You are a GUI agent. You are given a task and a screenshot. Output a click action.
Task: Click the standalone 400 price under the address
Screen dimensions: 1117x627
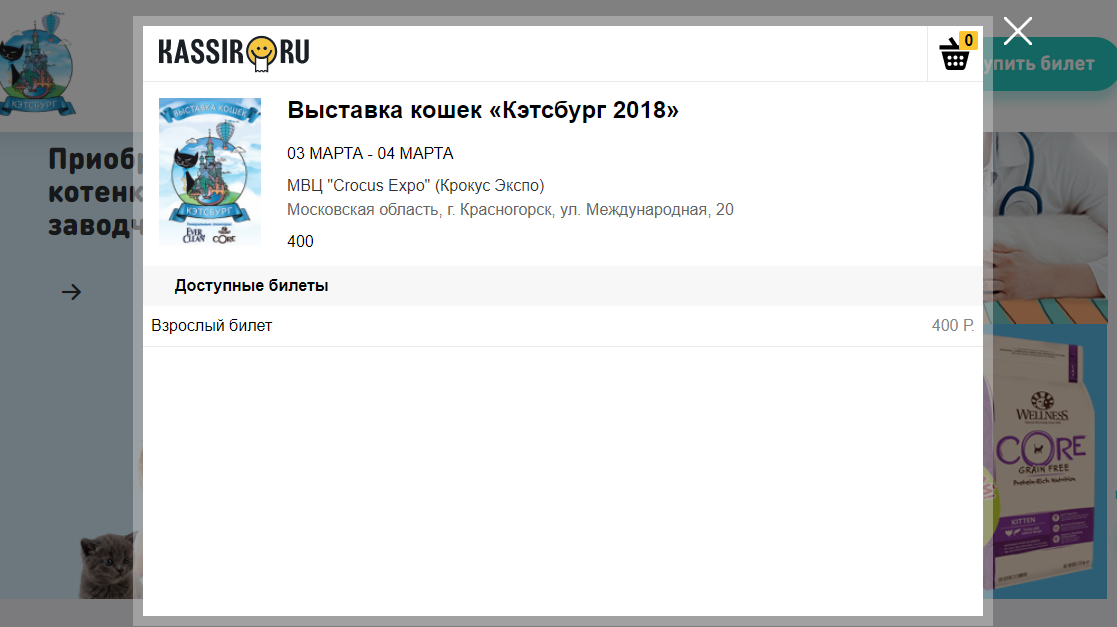pyautogui.click(x=300, y=242)
